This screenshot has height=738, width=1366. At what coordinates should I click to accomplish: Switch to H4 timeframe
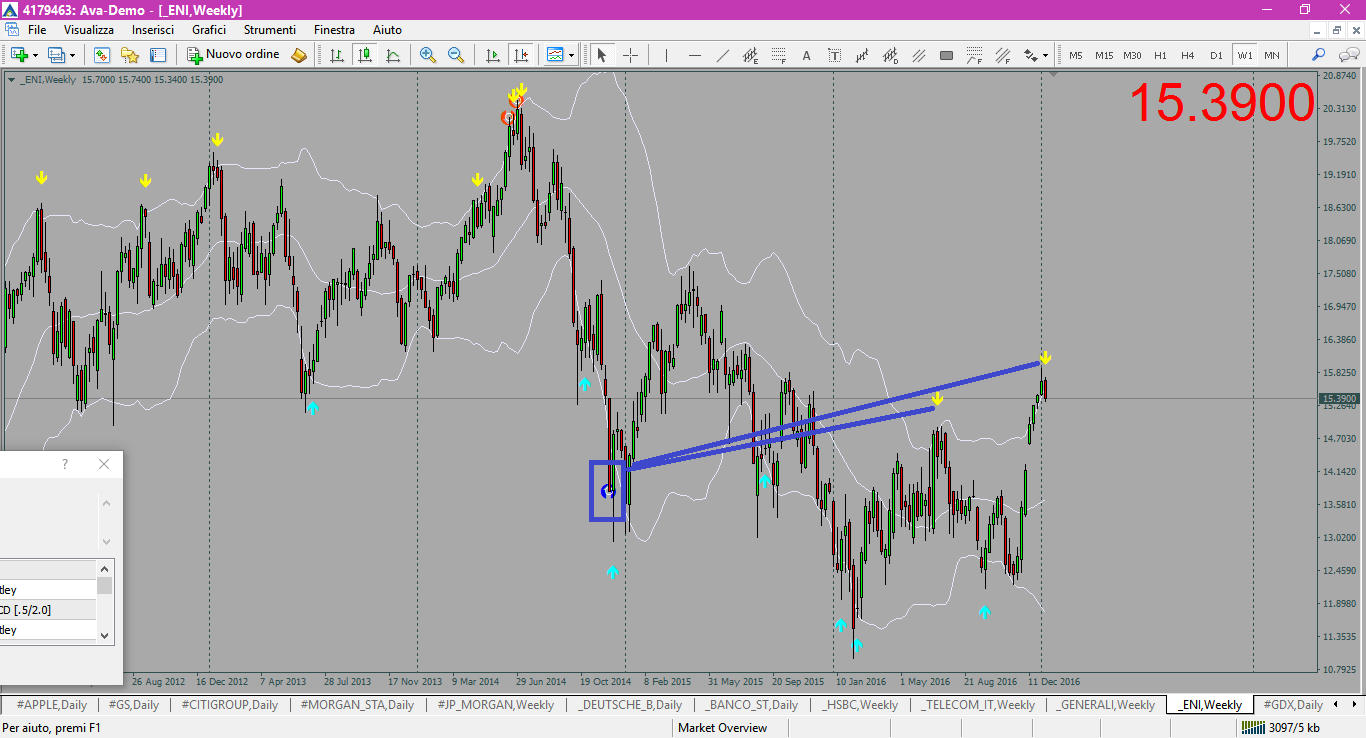point(1188,55)
